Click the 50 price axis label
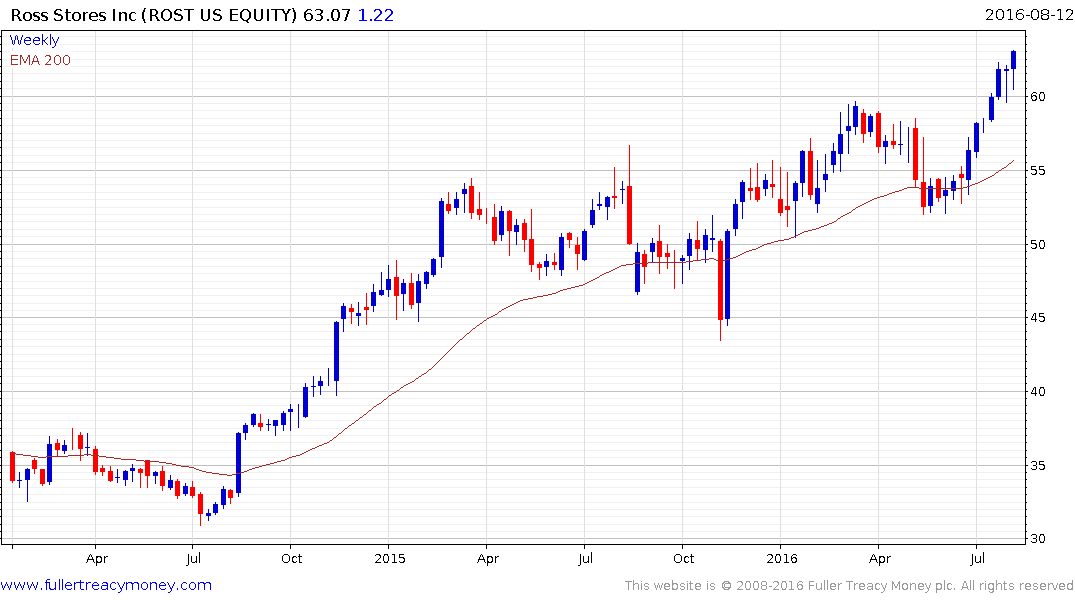Viewport: 1075px width, 600px height. click(x=1037, y=244)
